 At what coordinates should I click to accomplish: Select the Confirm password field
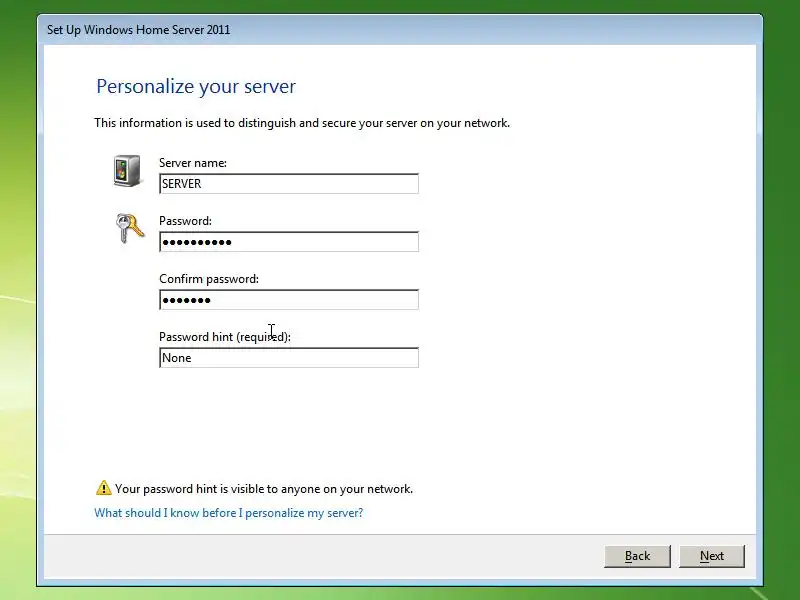(289, 300)
